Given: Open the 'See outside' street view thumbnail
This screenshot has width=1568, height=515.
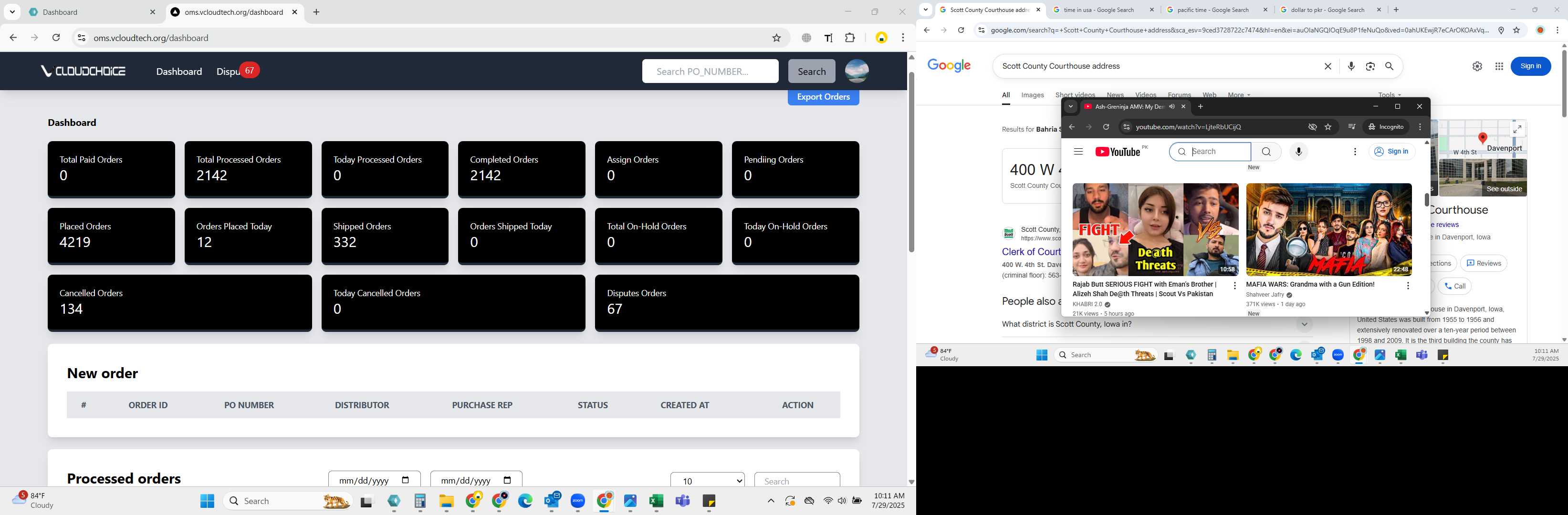Looking at the screenshot, I should coord(1482,177).
